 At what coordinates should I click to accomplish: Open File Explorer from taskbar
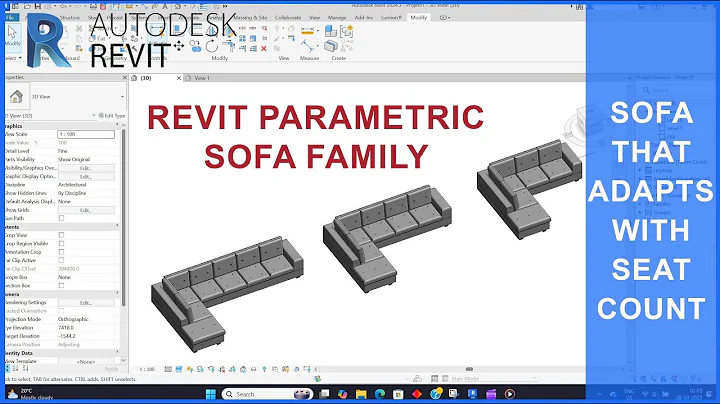361,394
